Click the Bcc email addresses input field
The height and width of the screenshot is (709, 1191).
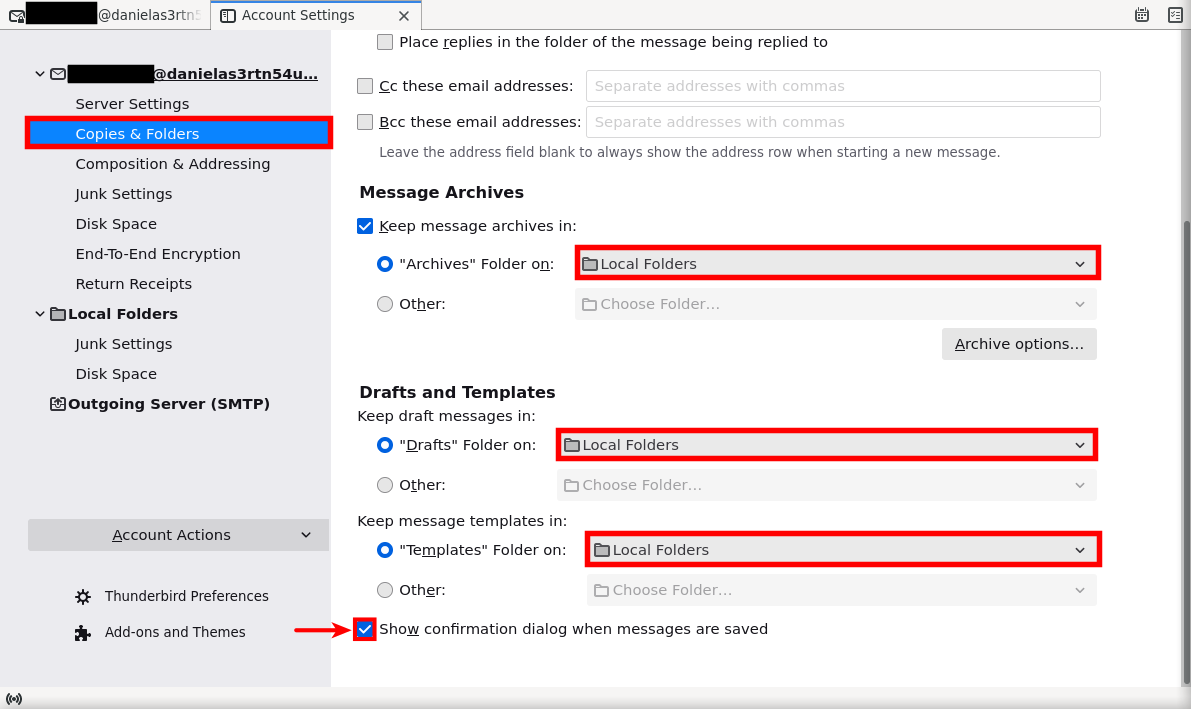pyautogui.click(x=842, y=122)
